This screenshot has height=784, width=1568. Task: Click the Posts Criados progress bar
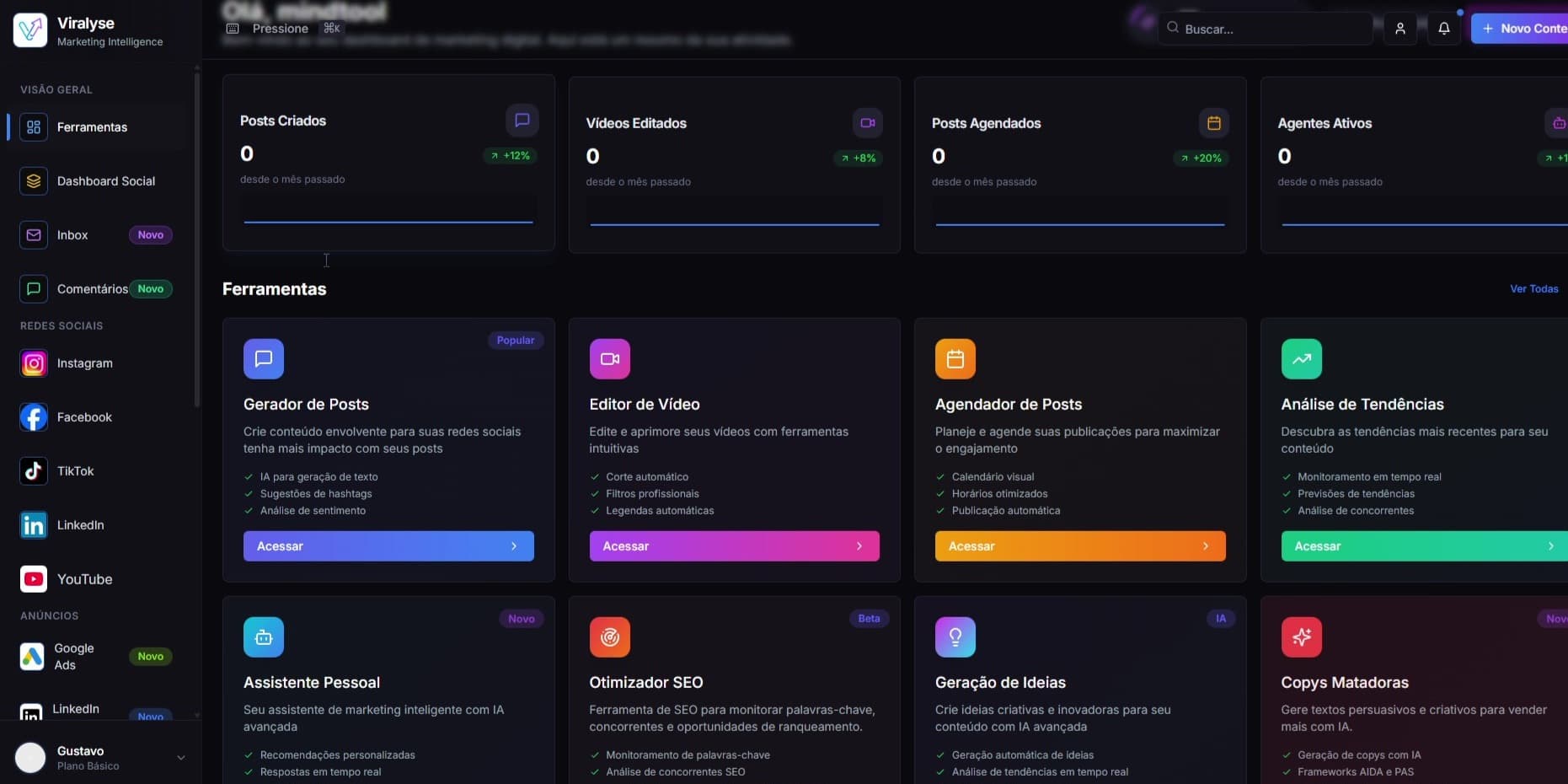coord(388,222)
